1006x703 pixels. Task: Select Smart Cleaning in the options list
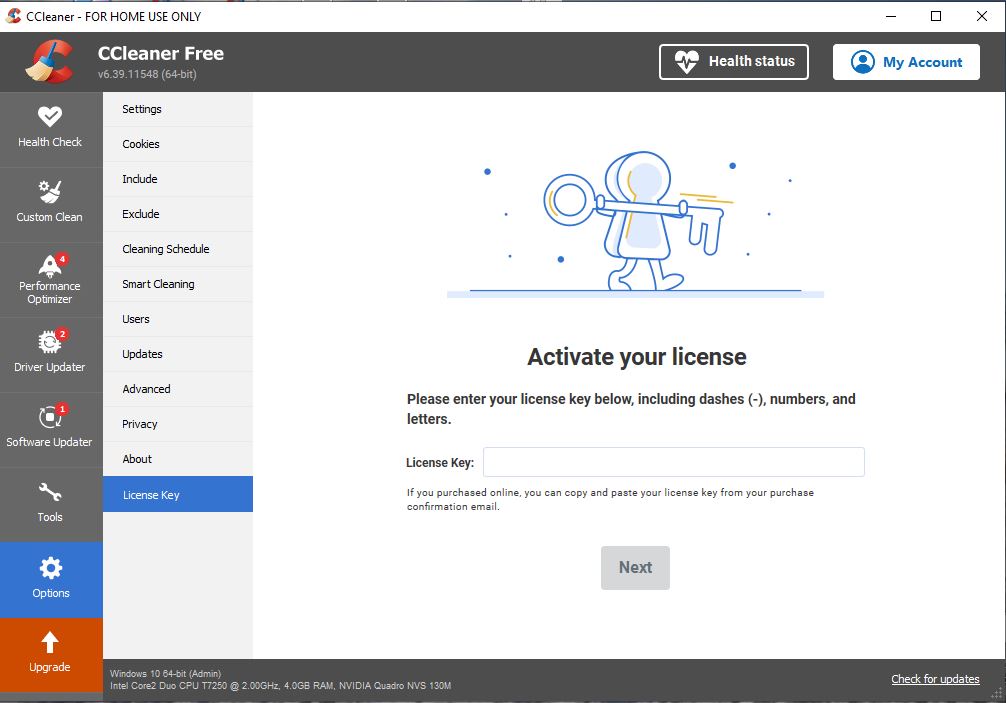click(158, 284)
